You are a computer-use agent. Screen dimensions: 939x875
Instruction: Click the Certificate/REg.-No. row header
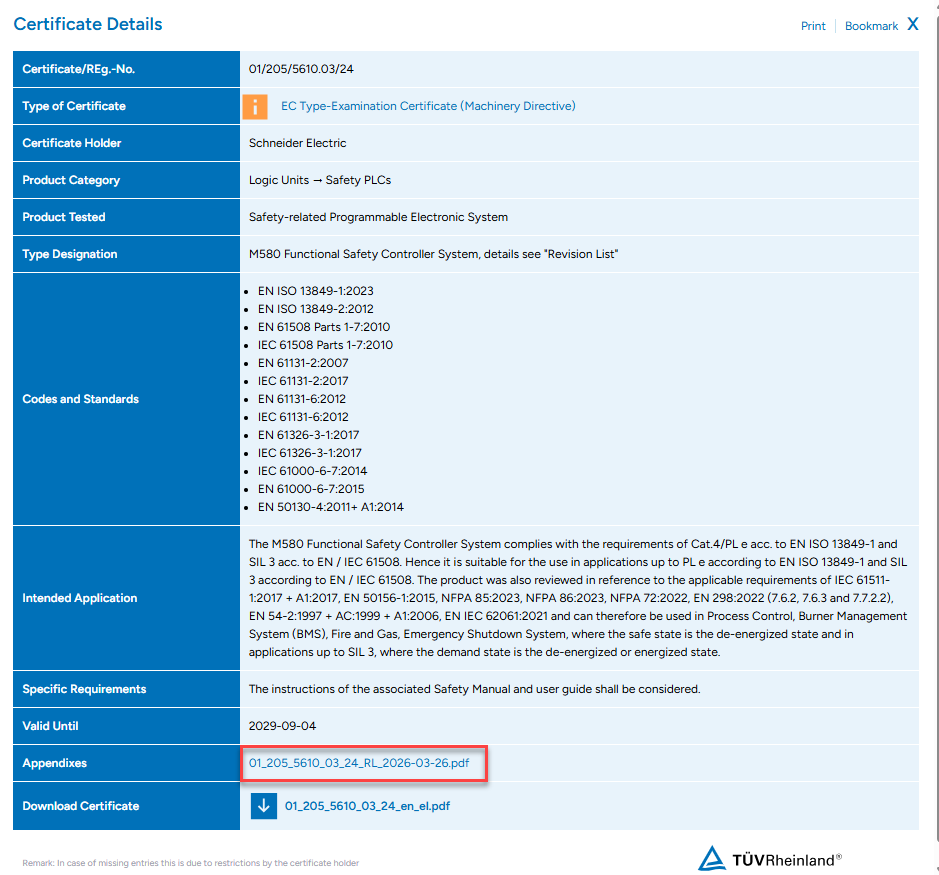pyautogui.click(x=126, y=69)
